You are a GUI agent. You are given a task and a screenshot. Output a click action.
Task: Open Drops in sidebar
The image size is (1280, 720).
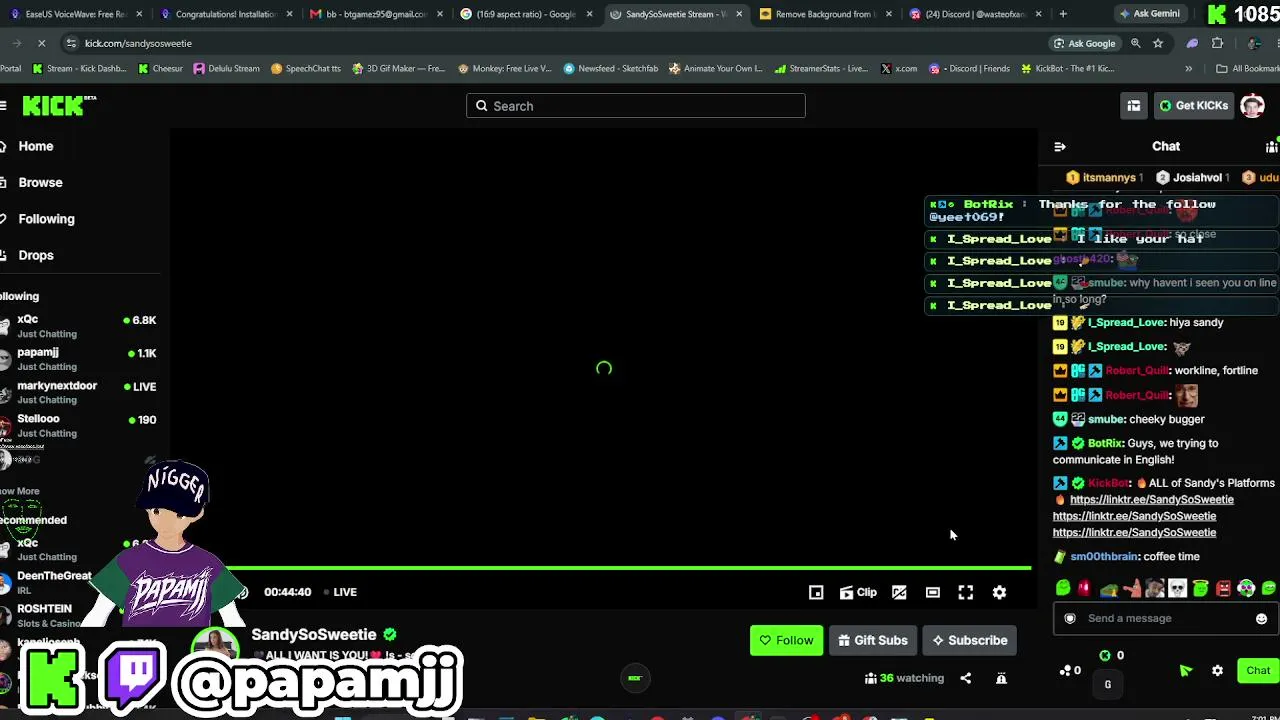click(x=36, y=255)
